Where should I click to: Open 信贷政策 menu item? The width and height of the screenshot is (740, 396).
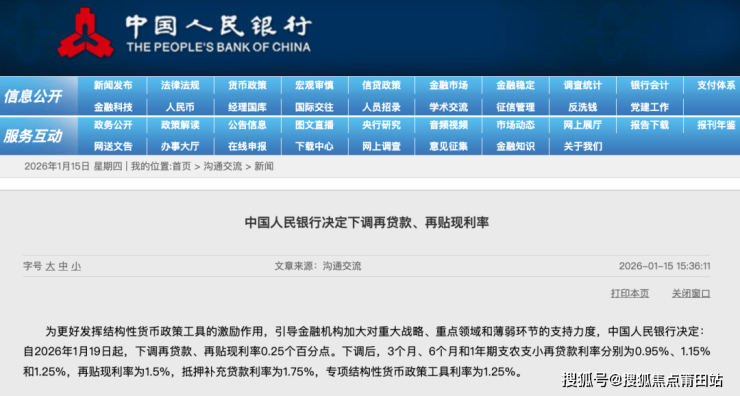[381, 85]
